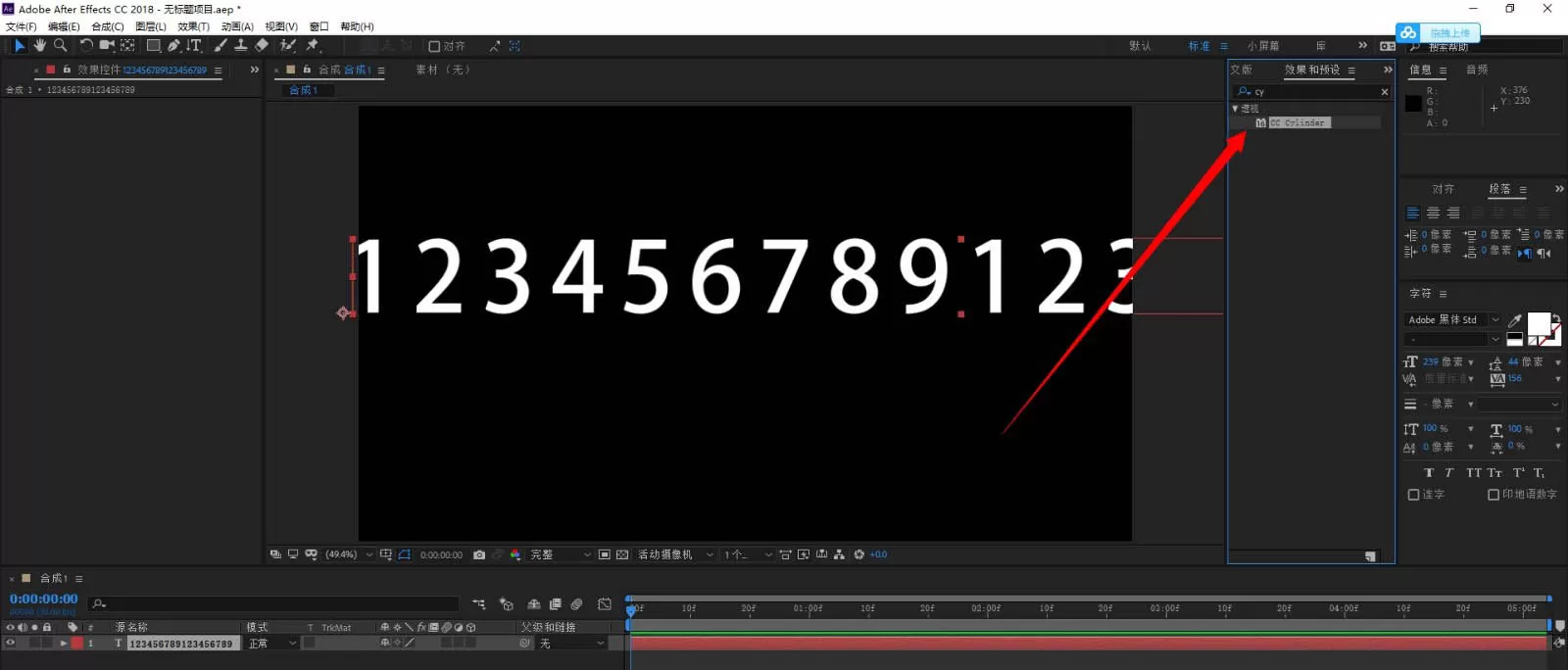
Task: Open the composition mini-flowchart in timeline
Action: (479, 604)
